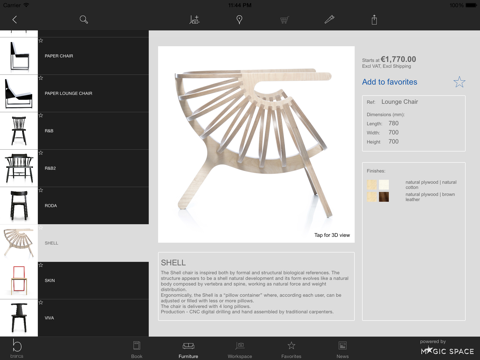Toggle favorite star on Roda row
Screen dimensions: 480x360
click(41, 190)
